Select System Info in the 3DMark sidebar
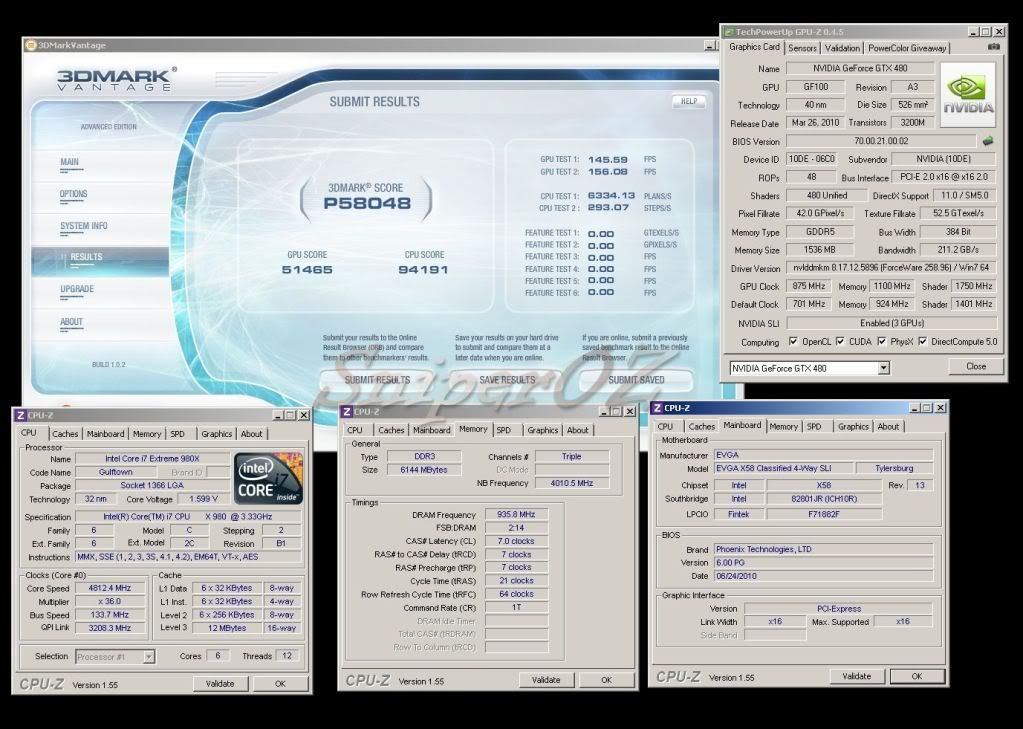This screenshot has width=1023, height=729. pos(84,226)
